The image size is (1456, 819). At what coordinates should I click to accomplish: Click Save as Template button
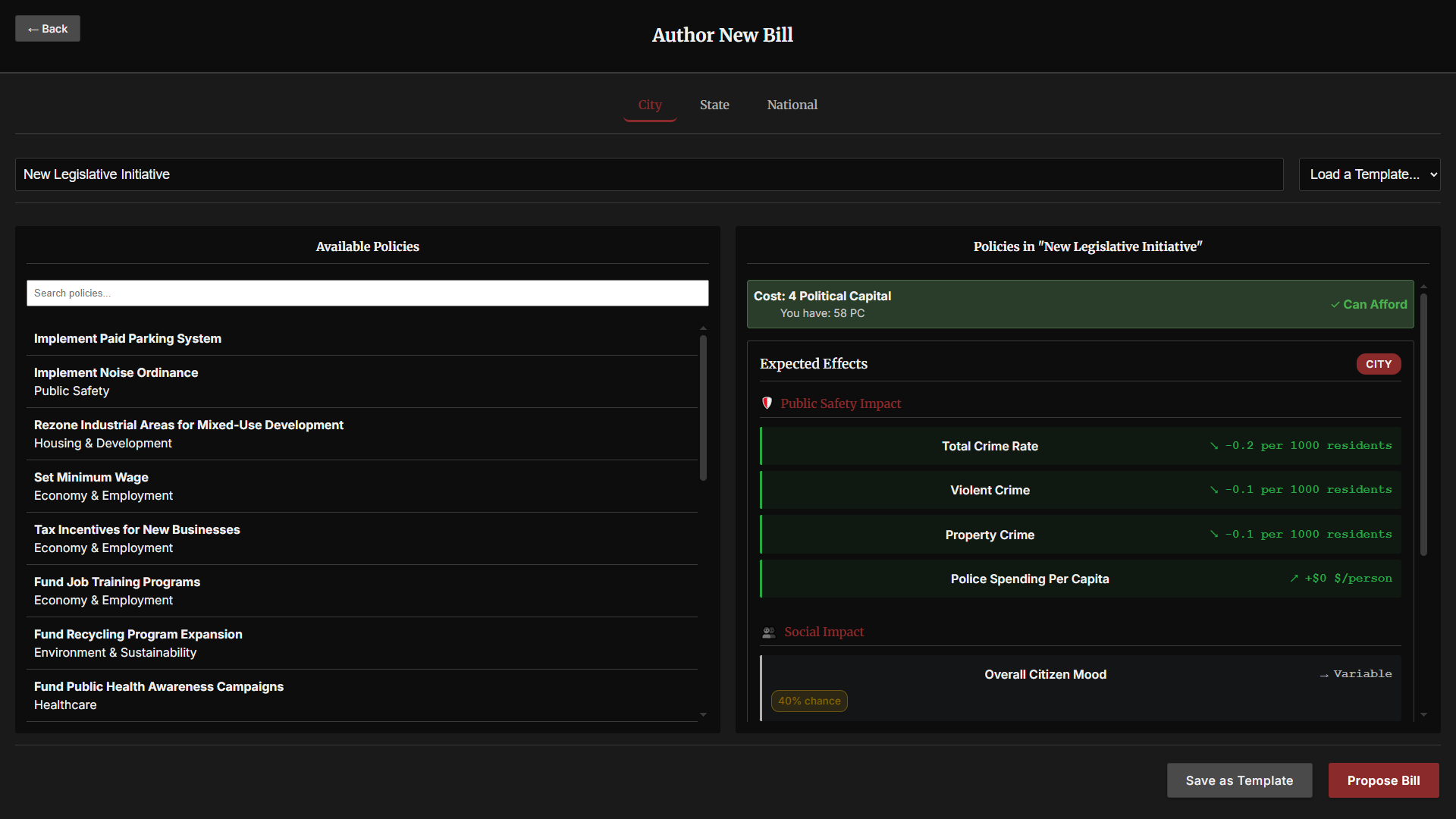point(1239,780)
